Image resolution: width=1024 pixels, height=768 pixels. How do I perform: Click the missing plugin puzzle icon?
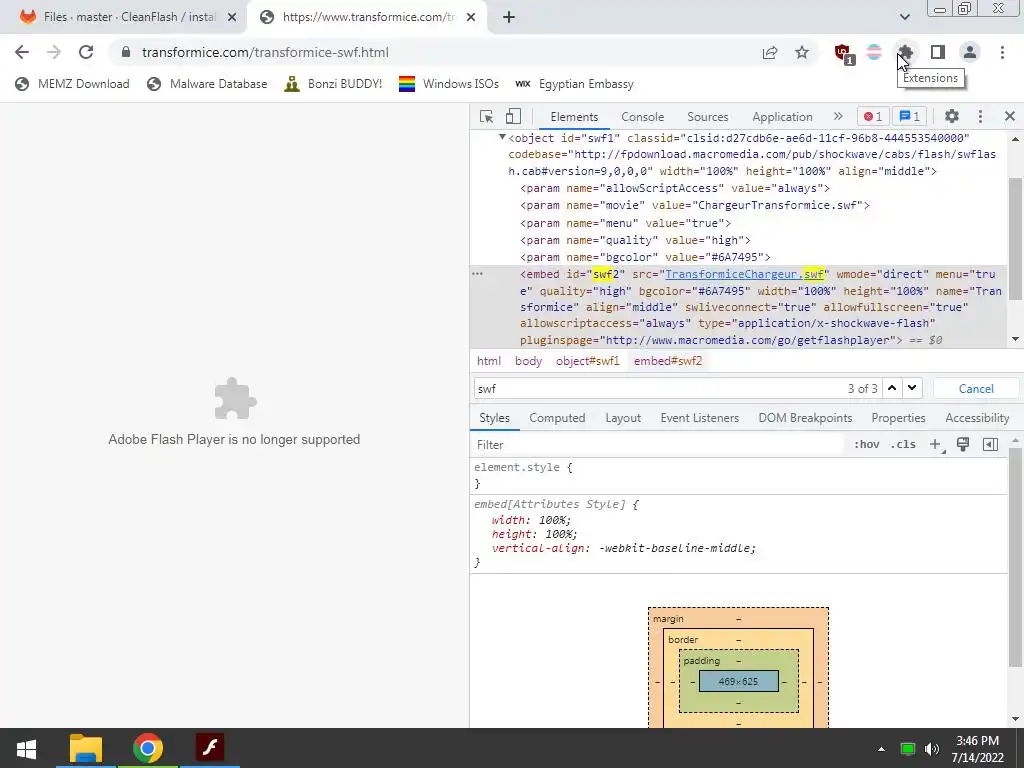(235, 398)
